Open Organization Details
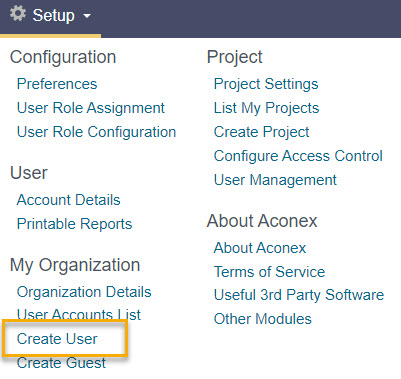Screen dimensions: 401x379 coord(84,292)
